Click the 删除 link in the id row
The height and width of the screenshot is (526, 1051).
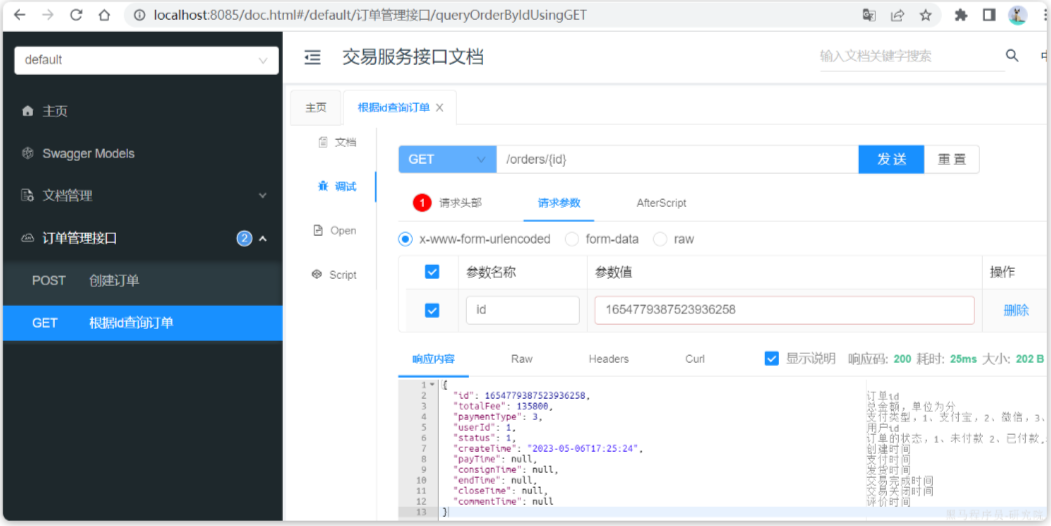1015,310
